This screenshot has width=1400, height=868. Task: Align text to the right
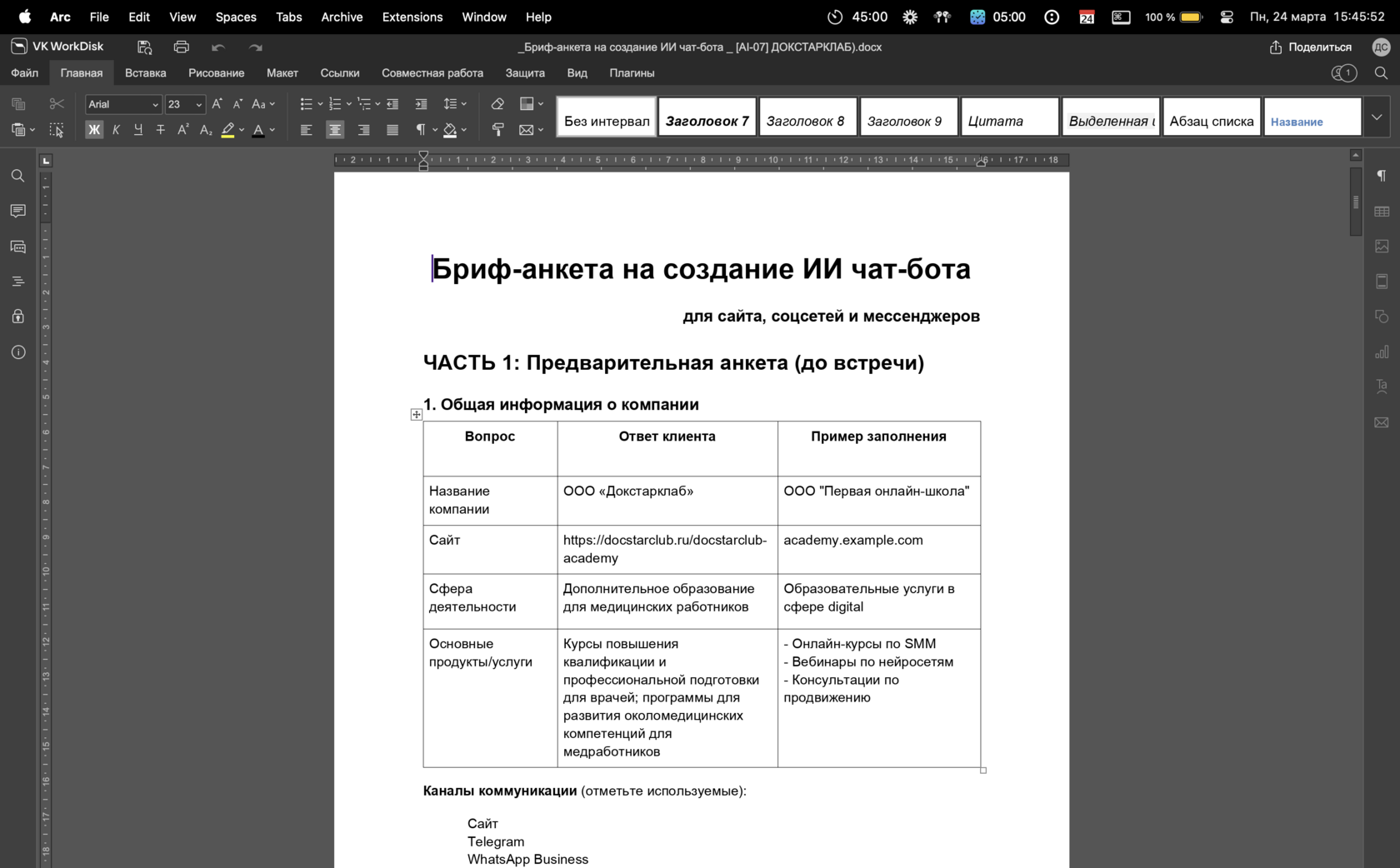364,130
